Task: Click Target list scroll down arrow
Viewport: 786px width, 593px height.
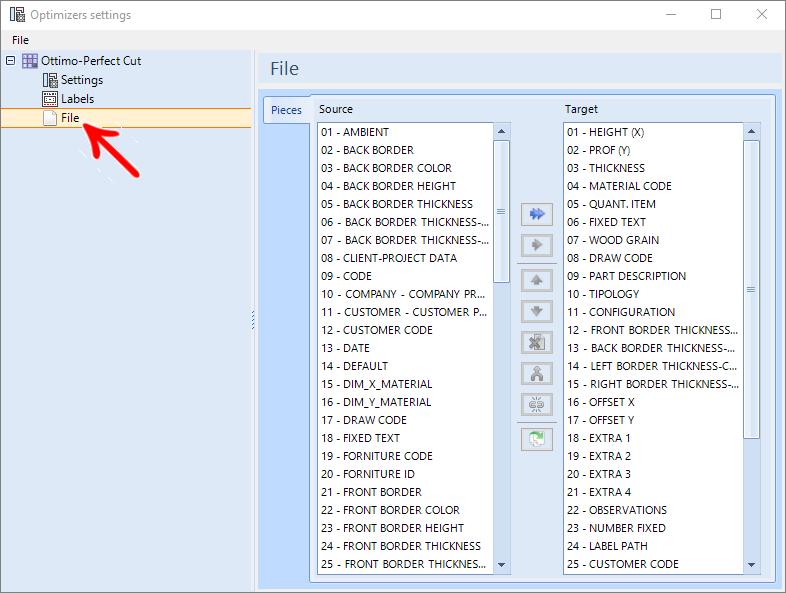Action: pos(751,565)
